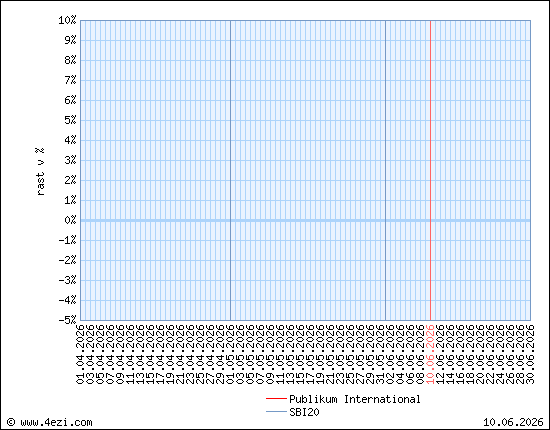This screenshot has height=430, width=550.
Task: Click the red 10.06.2026 x-axis date label
Action: (430, 354)
